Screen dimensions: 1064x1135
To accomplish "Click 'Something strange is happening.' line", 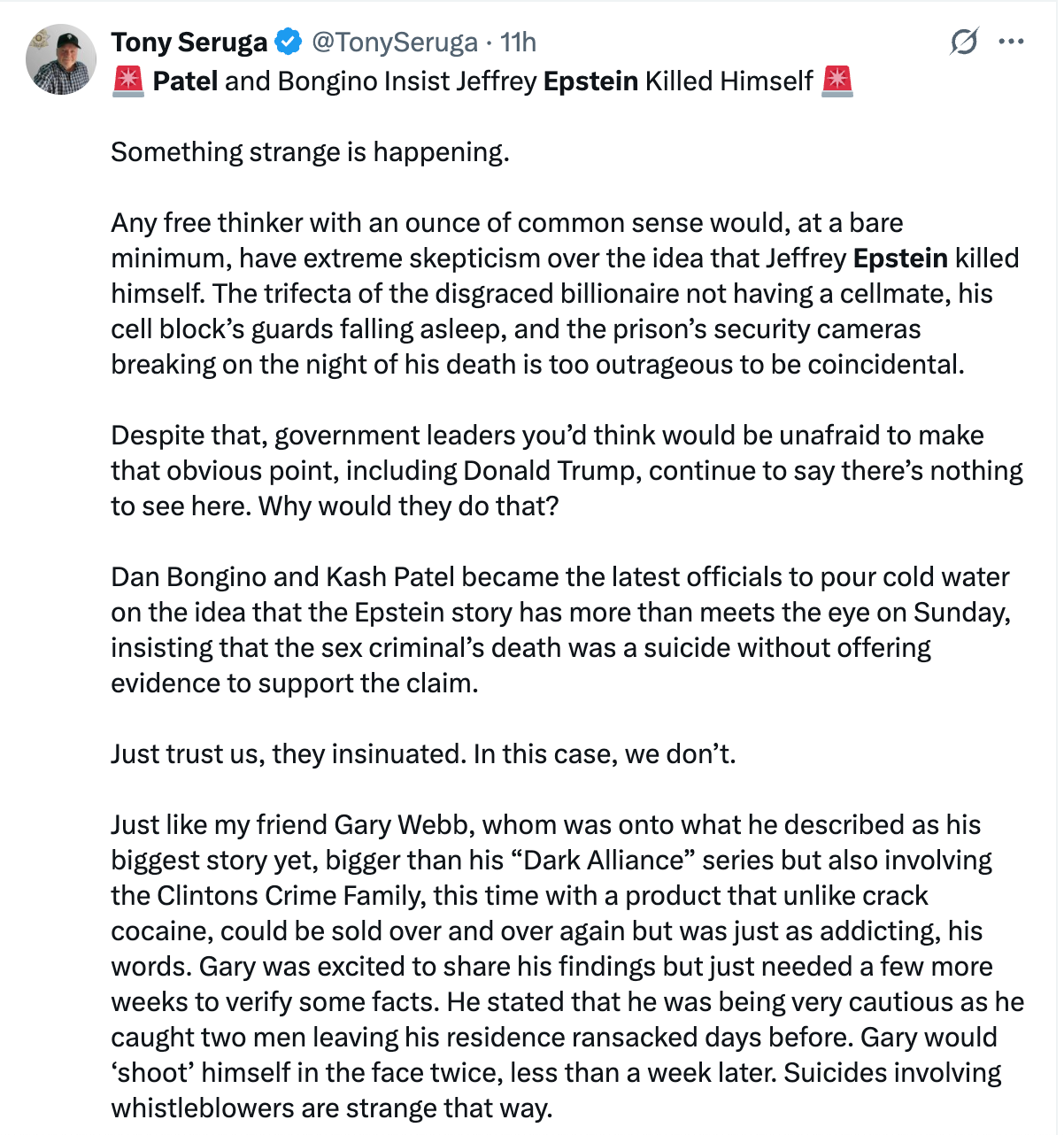I will pyautogui.click(x=310, y=152).
